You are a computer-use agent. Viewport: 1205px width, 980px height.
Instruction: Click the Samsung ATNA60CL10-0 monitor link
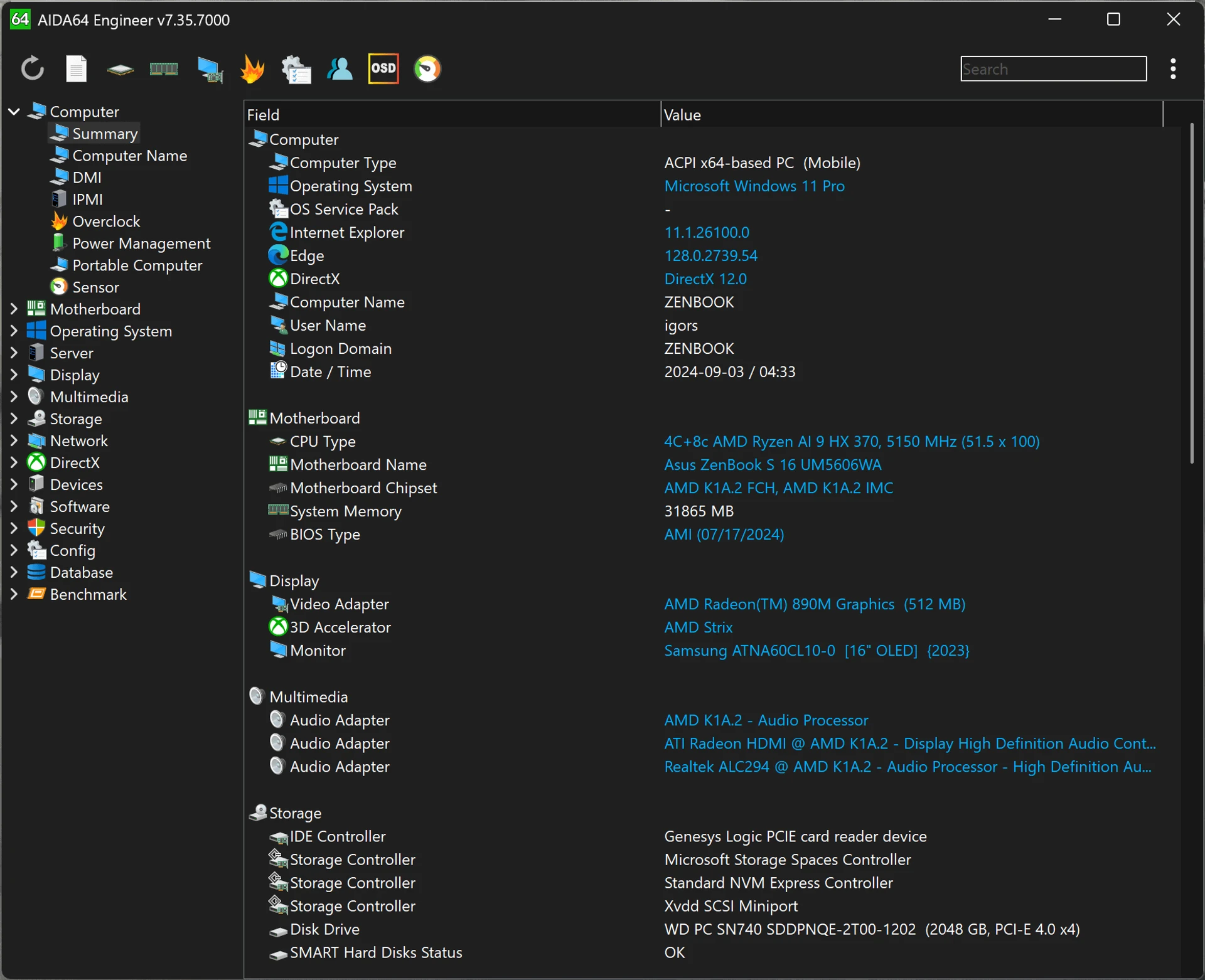coord(817,651)
